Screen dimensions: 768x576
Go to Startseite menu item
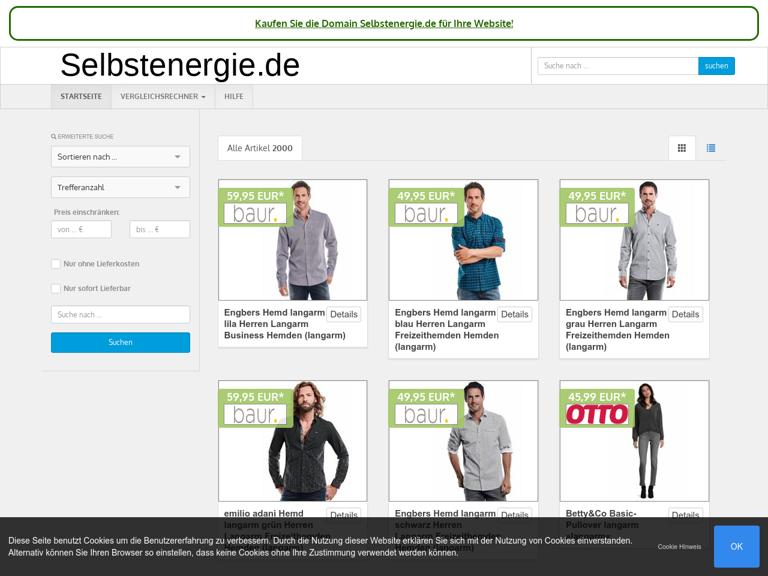[81, 96]
